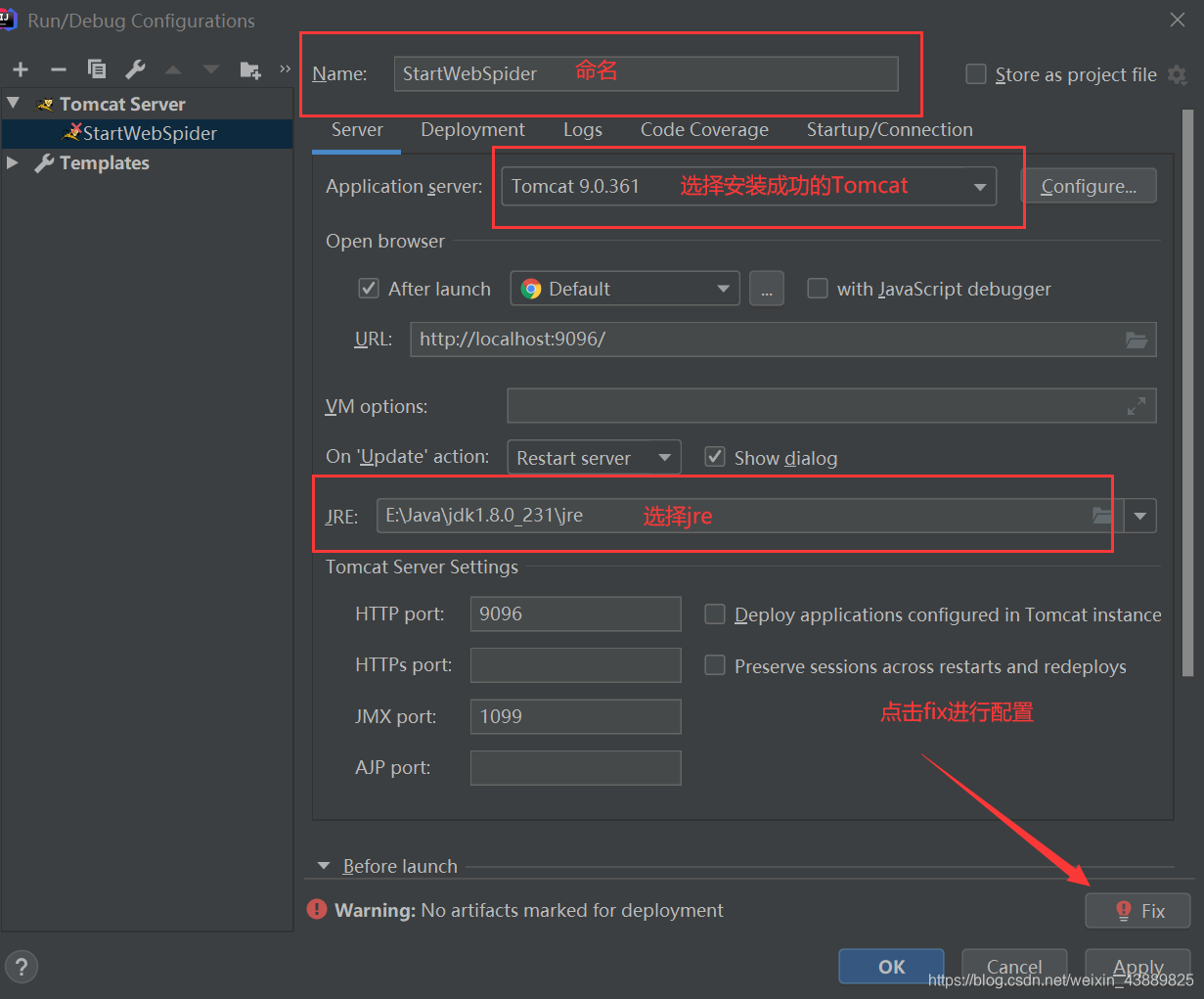Expand the Templates tree node
Viewport: 1204px width, 999px height.
(13, 162)
